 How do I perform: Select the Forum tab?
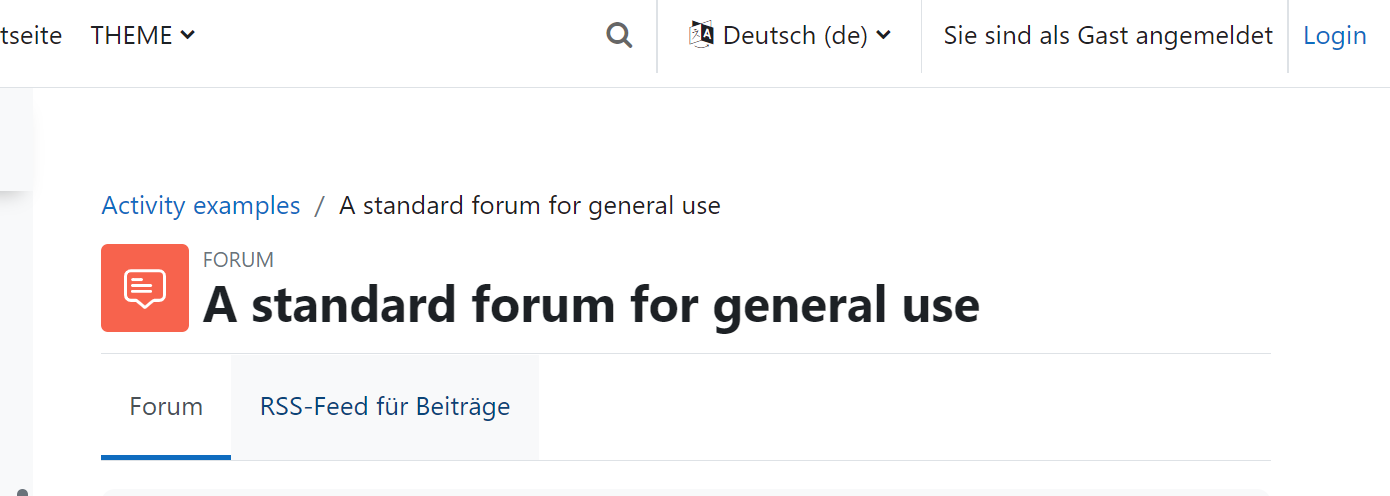[166, 407]
